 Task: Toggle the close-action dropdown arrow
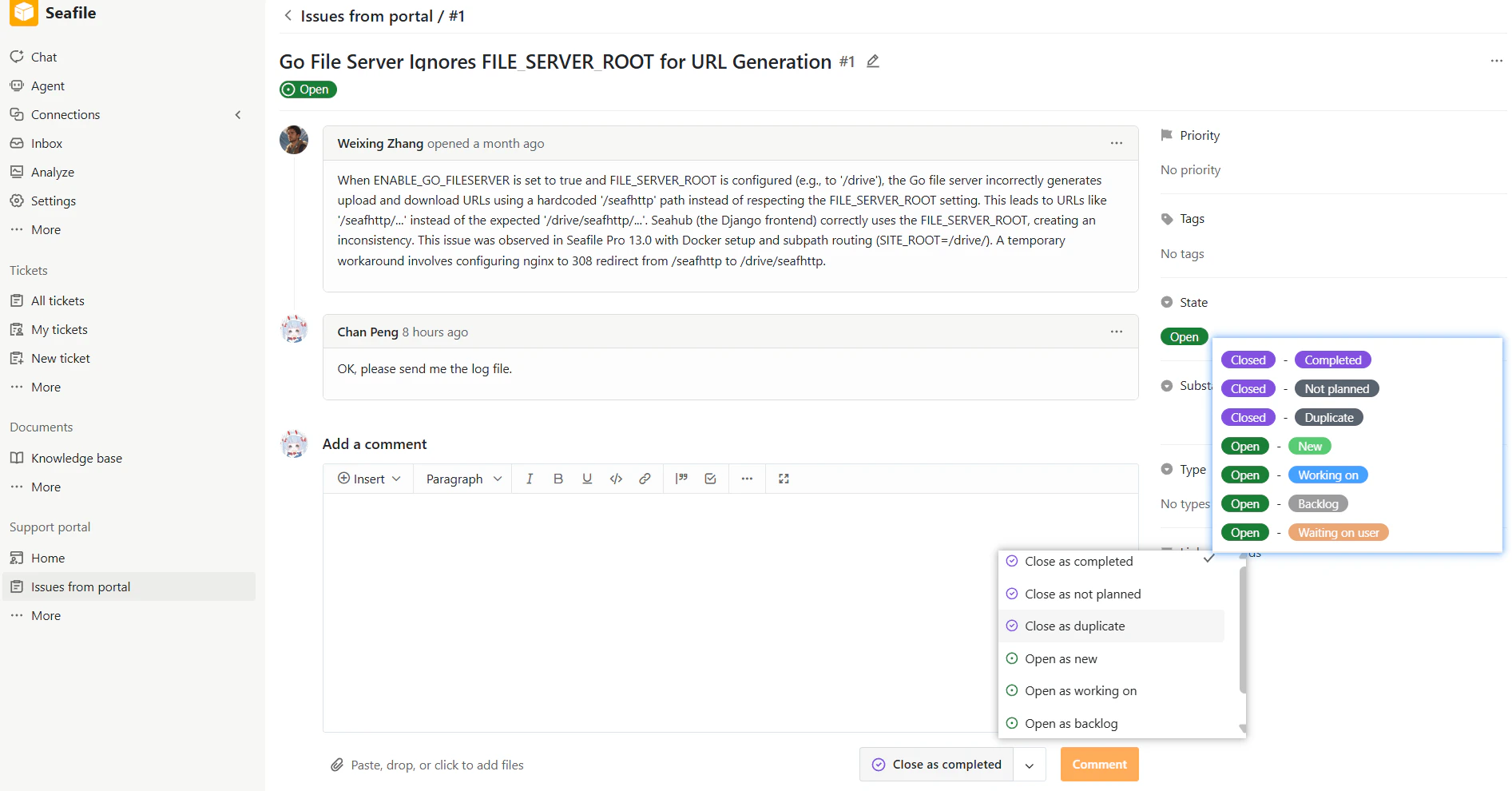(1030, 765)
